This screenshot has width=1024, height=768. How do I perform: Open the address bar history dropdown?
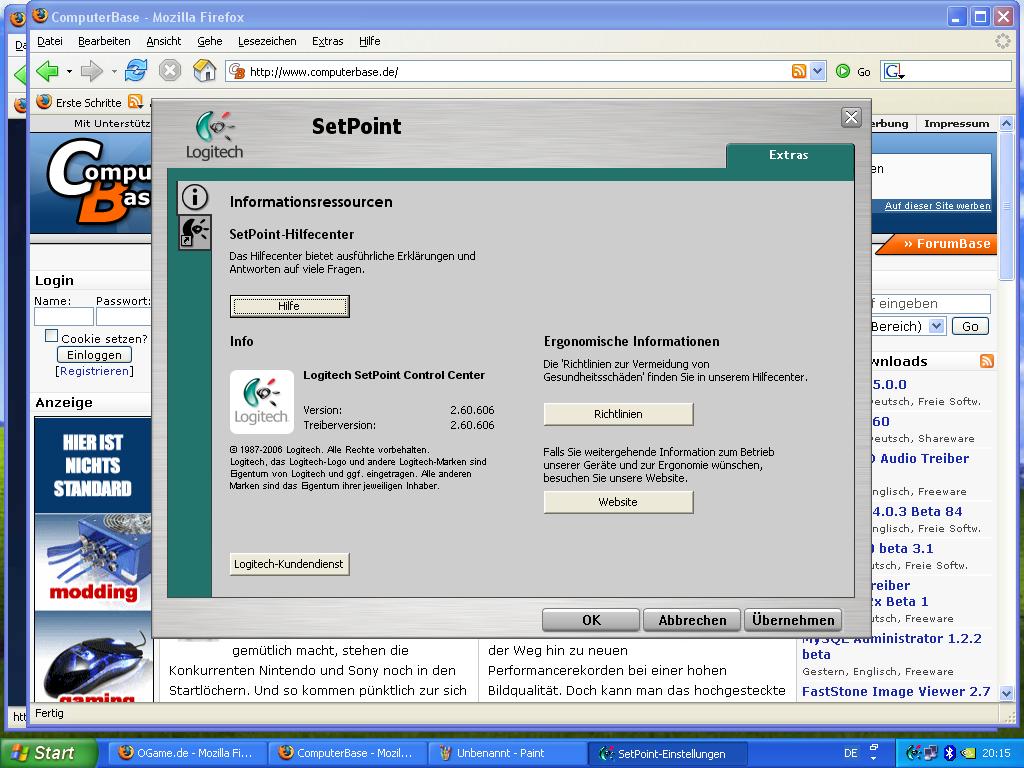818,71
